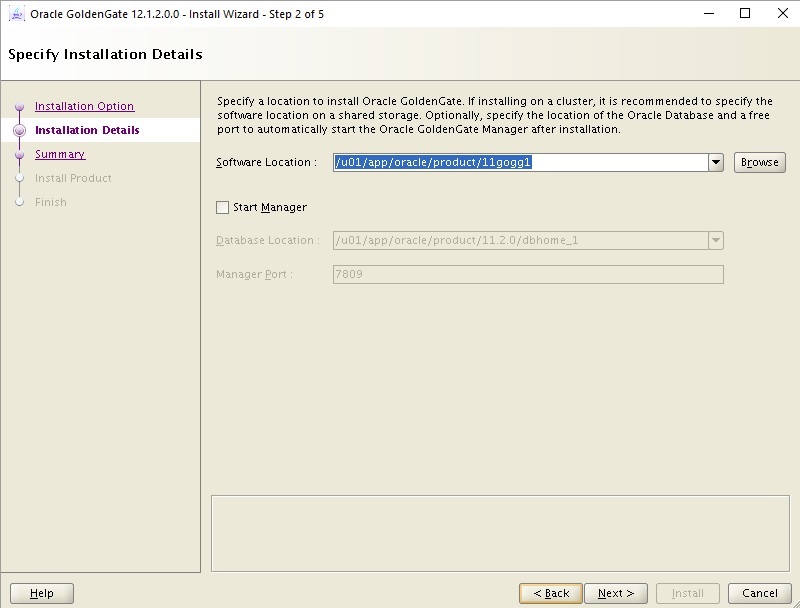
Task: Click the Manager Port field
Action: 527,275
